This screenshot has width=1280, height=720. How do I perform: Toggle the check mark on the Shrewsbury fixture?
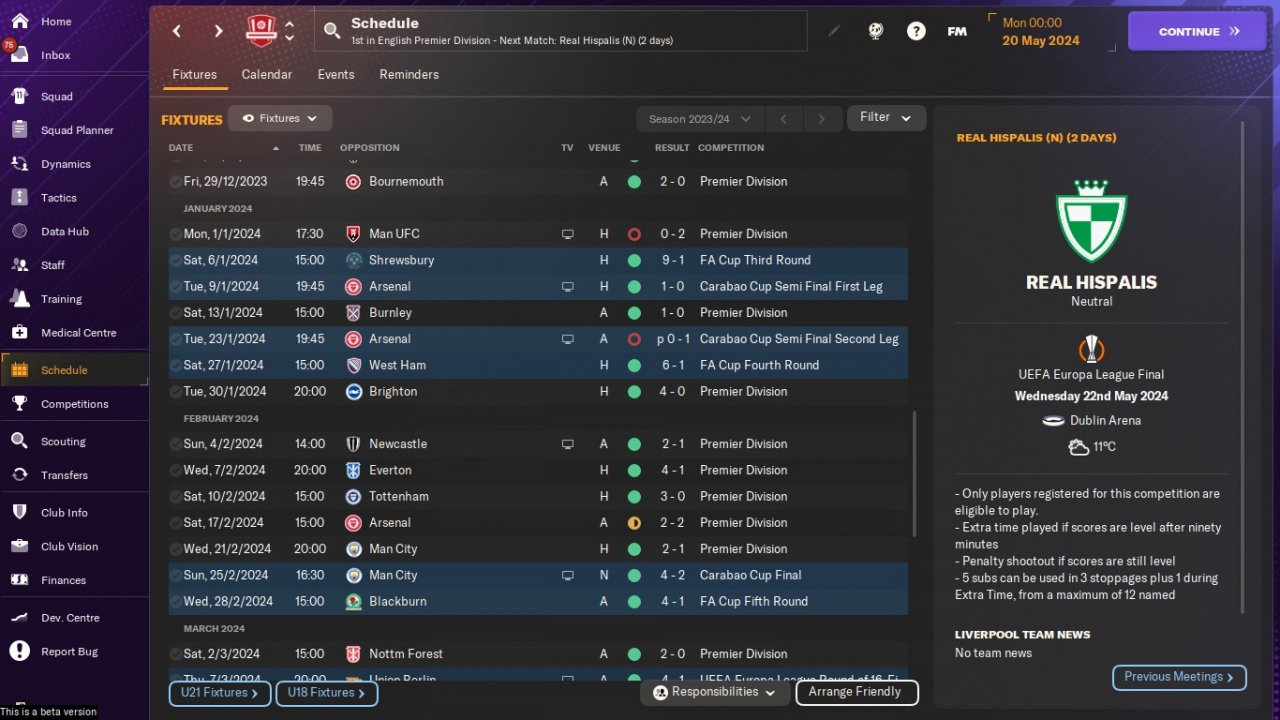(x=176, y=260)
